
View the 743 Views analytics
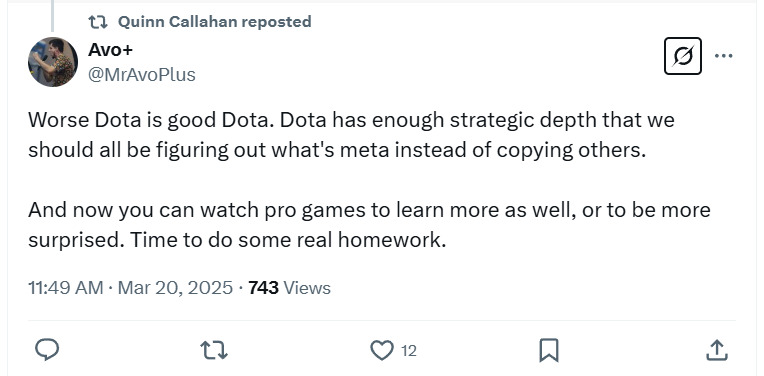289,288
